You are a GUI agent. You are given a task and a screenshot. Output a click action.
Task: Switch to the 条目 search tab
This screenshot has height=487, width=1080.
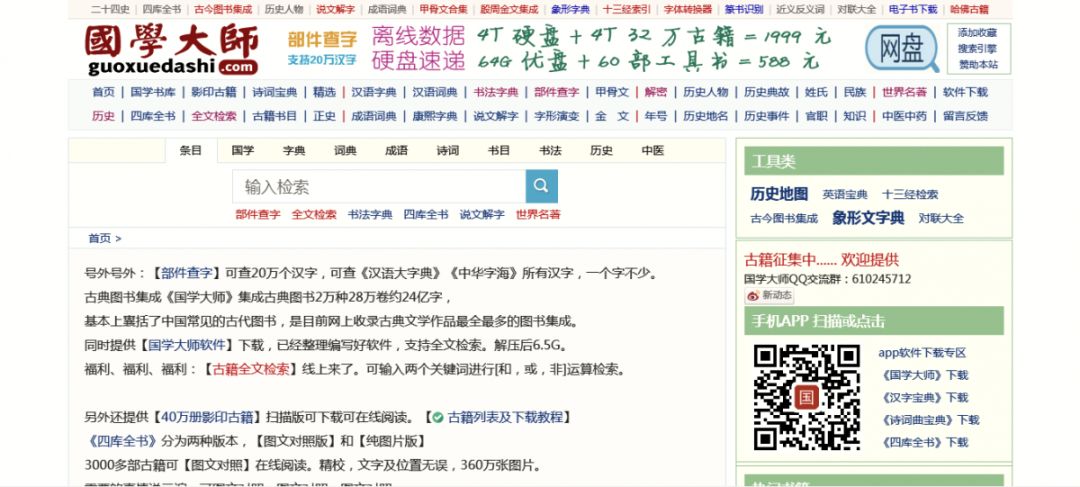click(x=191, y=151)
